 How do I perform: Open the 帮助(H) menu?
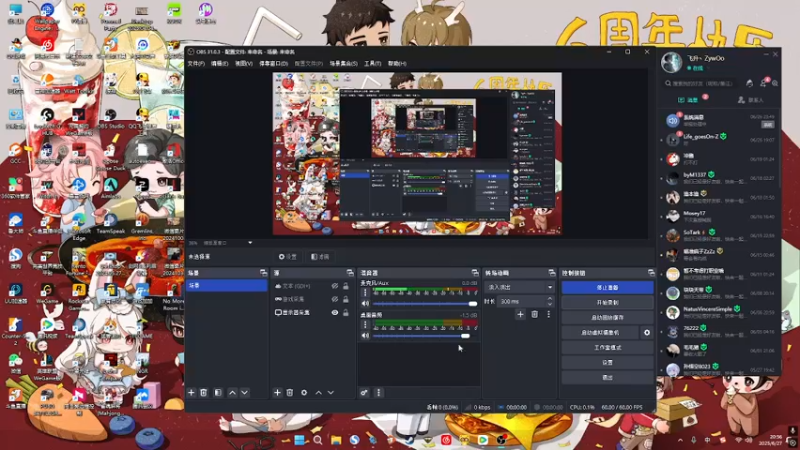coord(397,64)
